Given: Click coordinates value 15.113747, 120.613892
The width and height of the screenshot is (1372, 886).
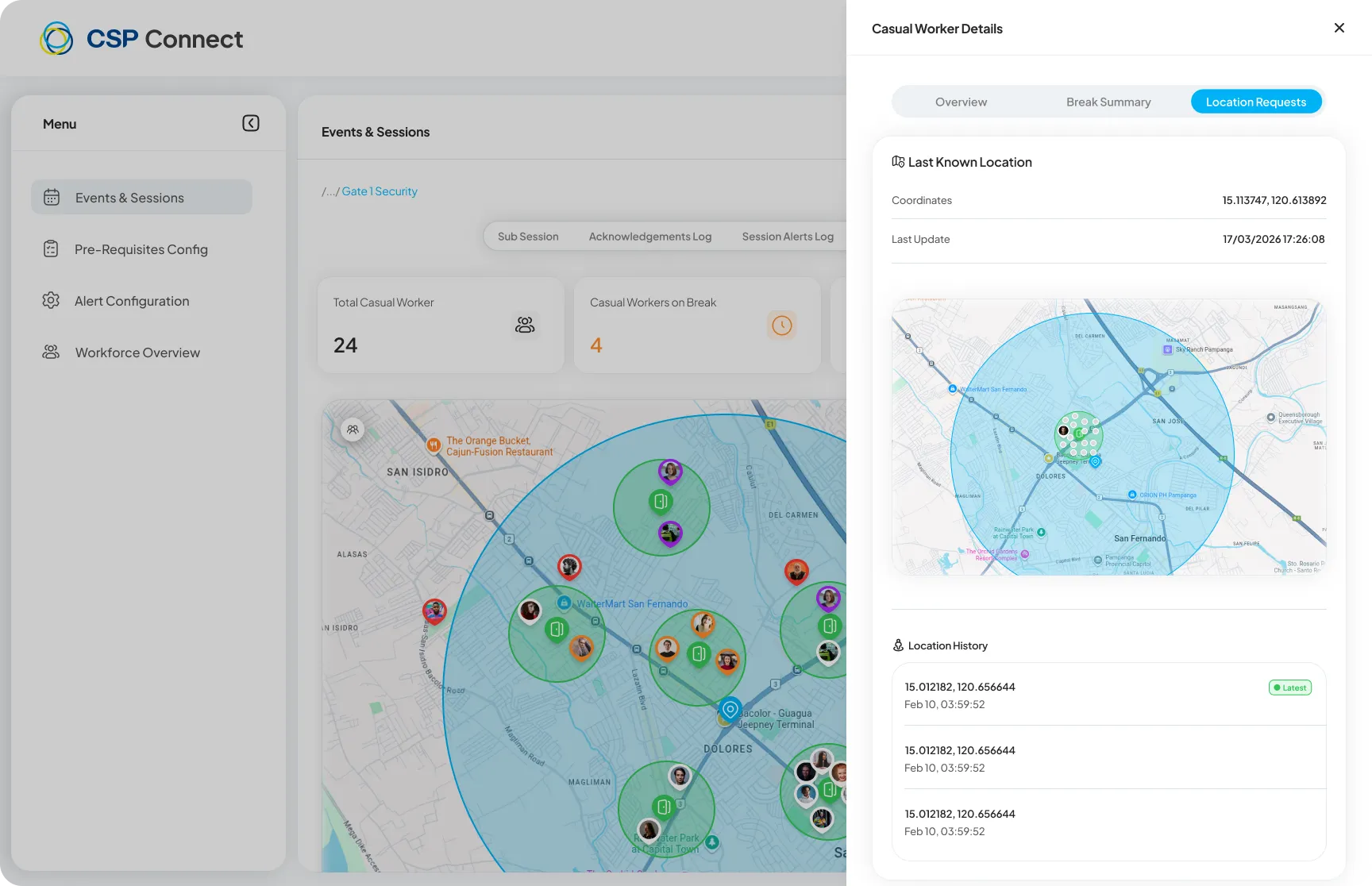Looking at the screenshot, I should pos(1274,200).
